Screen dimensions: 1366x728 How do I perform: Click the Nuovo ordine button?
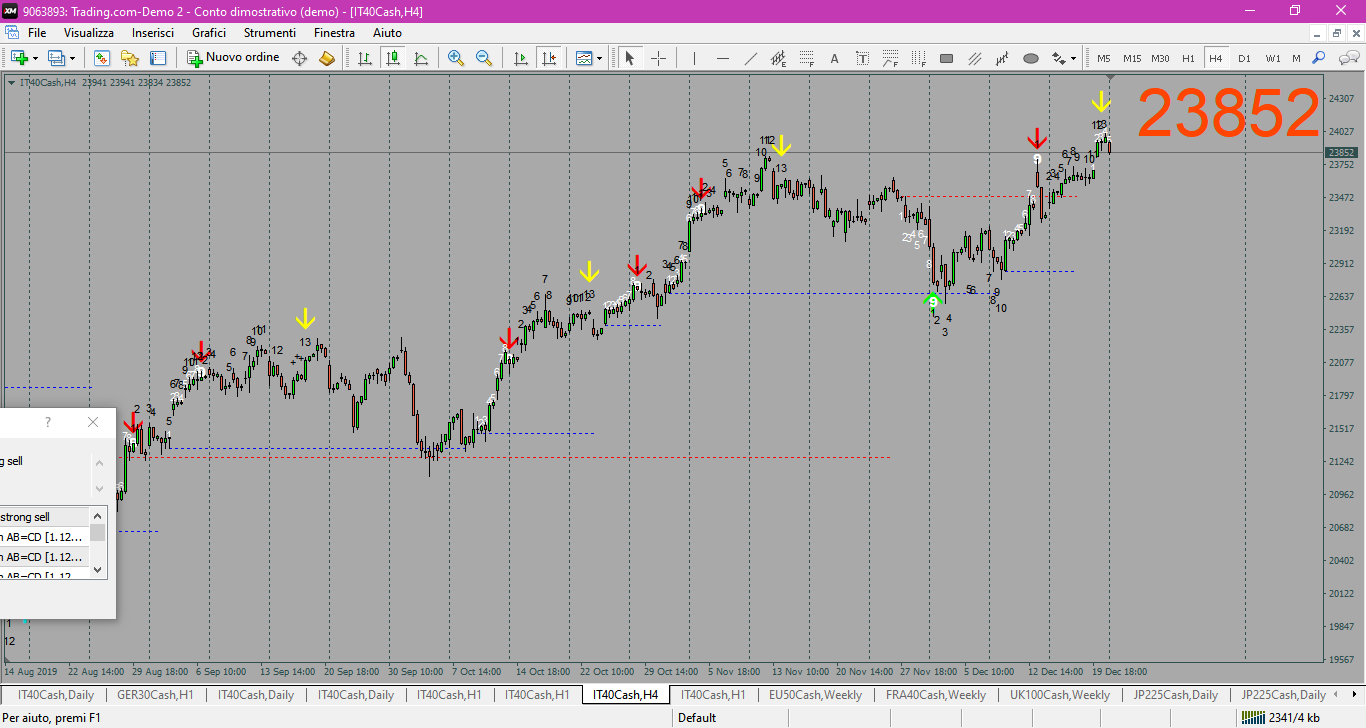[x=235, y=58]
